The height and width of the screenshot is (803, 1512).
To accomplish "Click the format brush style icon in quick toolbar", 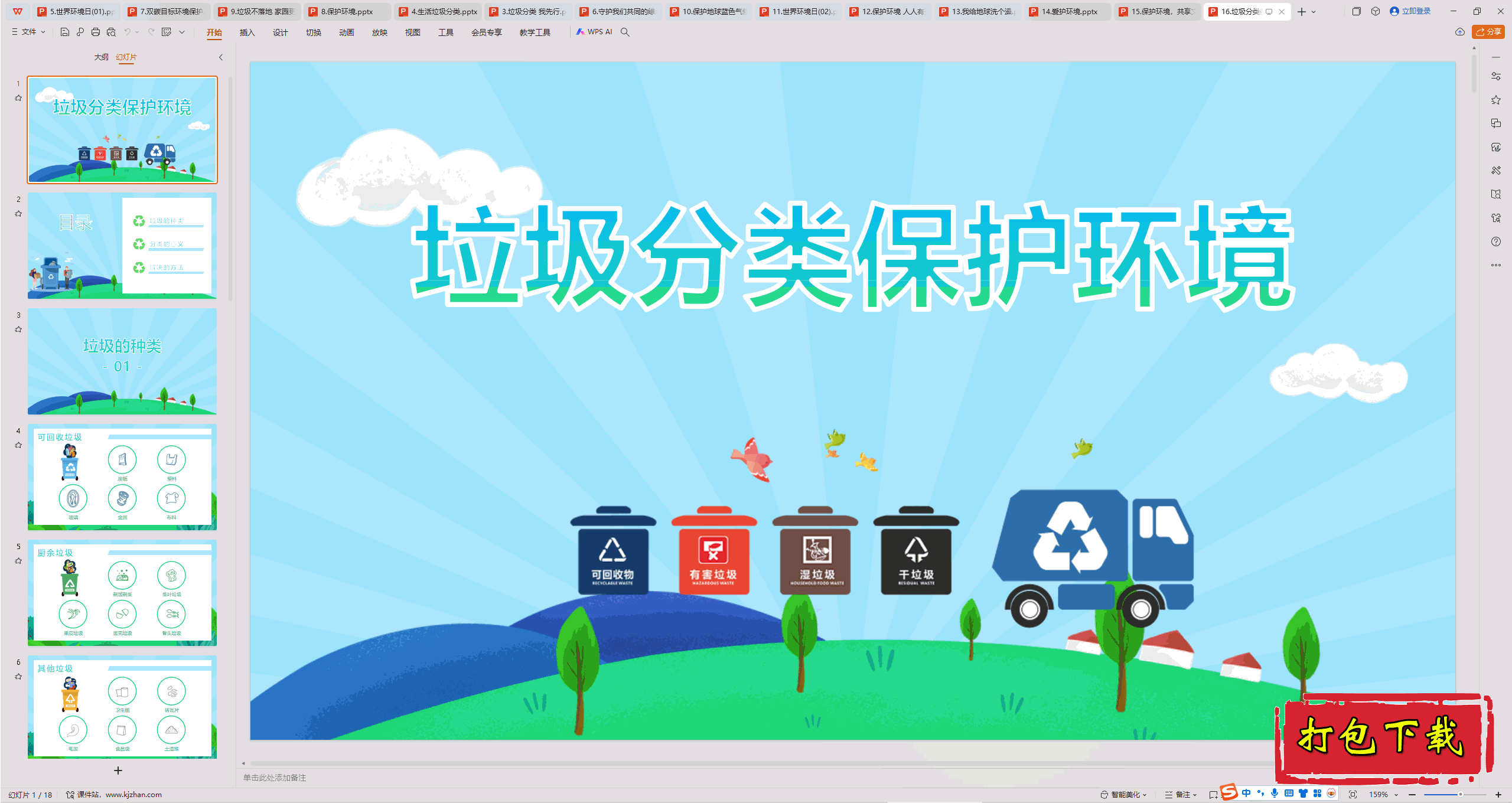I will coord(167,32).
